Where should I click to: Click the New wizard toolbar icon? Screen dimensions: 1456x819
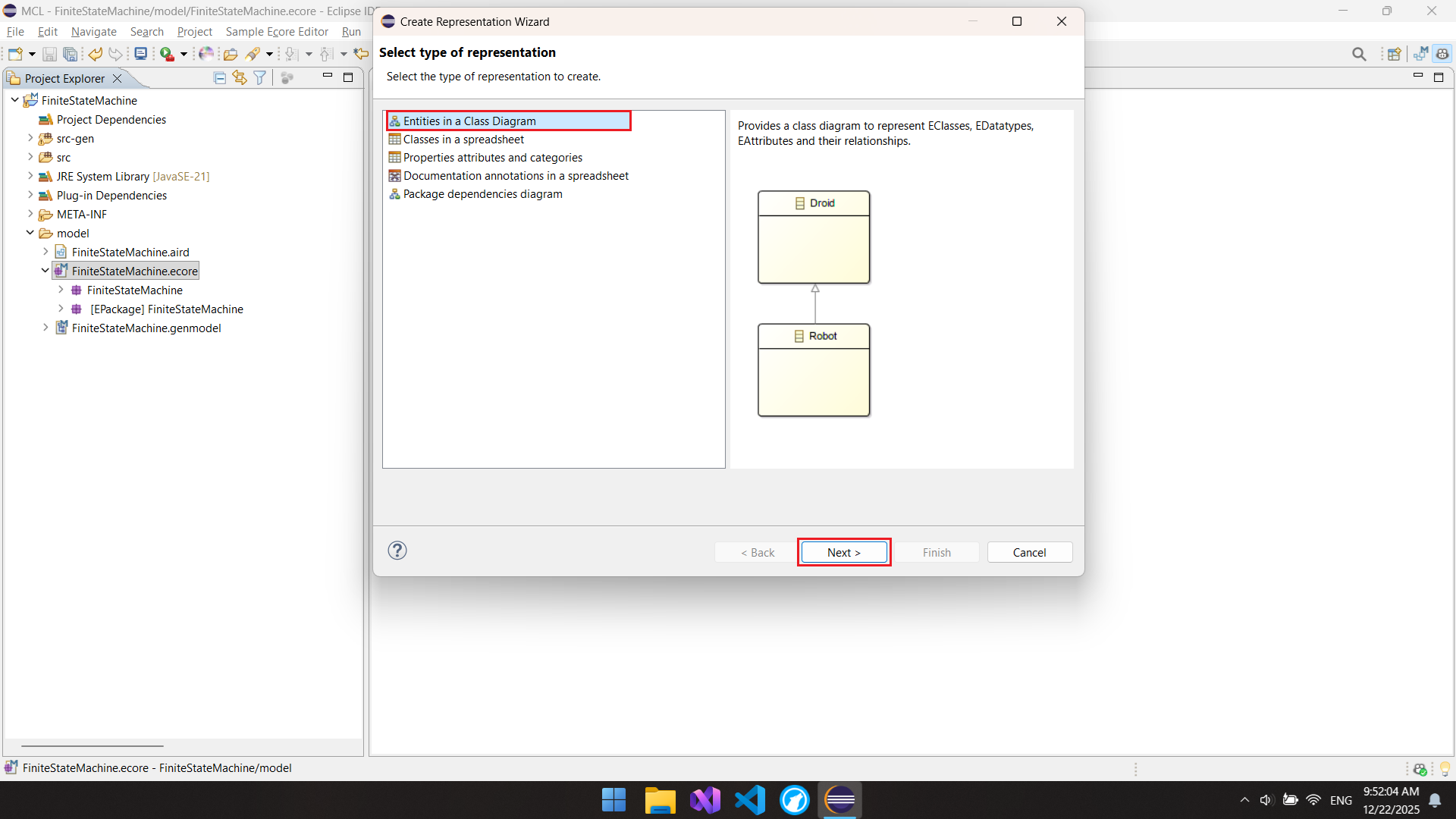tap(14, 54)
